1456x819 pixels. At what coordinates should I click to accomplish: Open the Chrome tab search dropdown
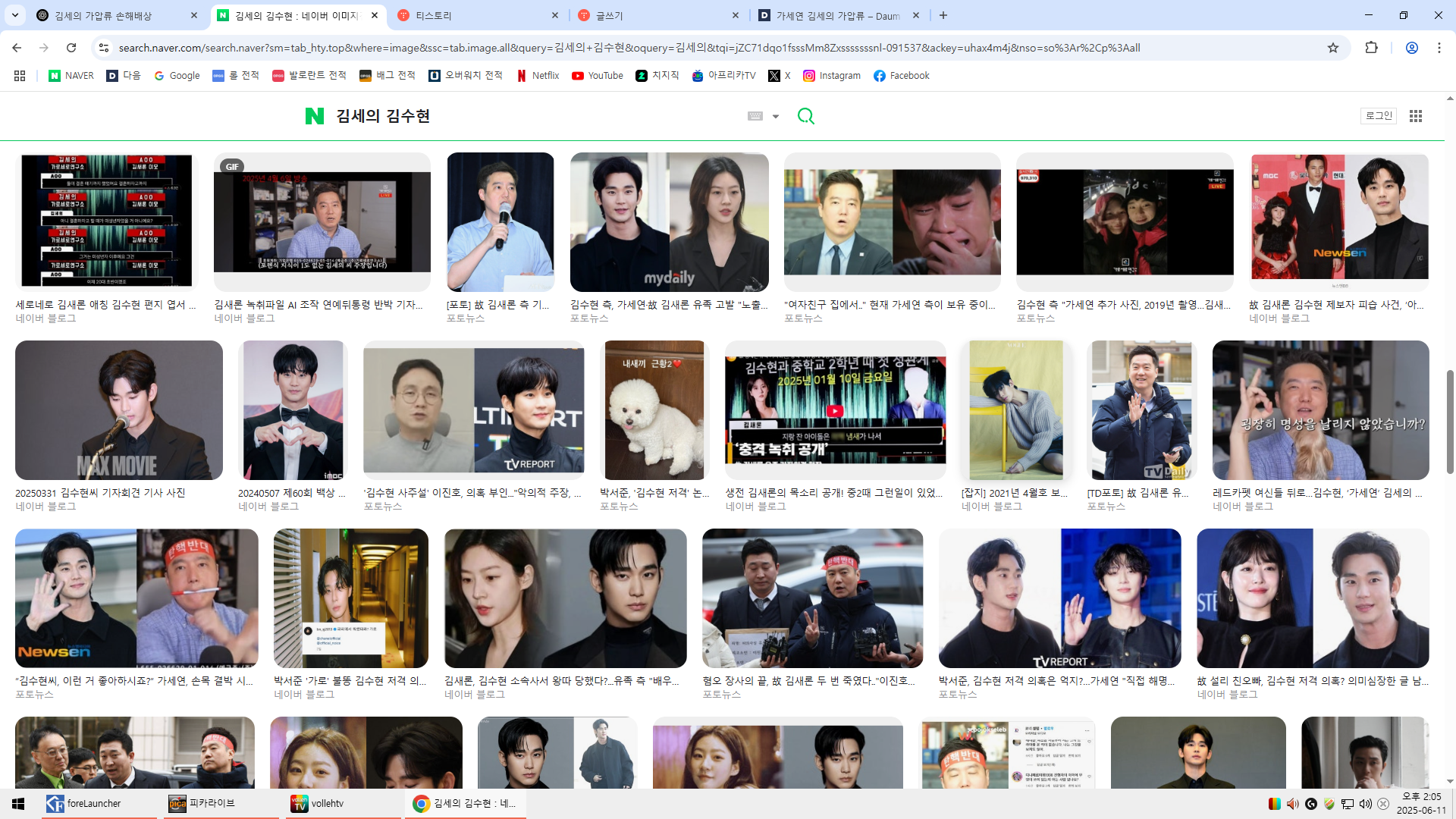(x=15, y=15)
